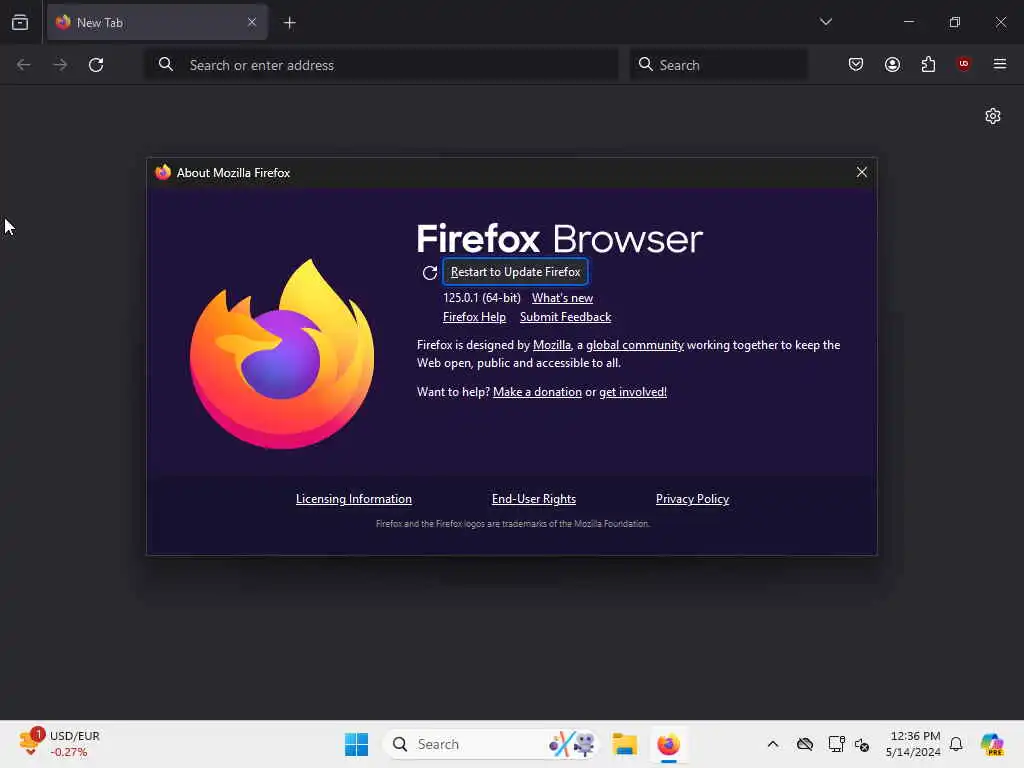1024x768 pixels.
Task: Open the Firefox Help link
Action: coord(474,317)
